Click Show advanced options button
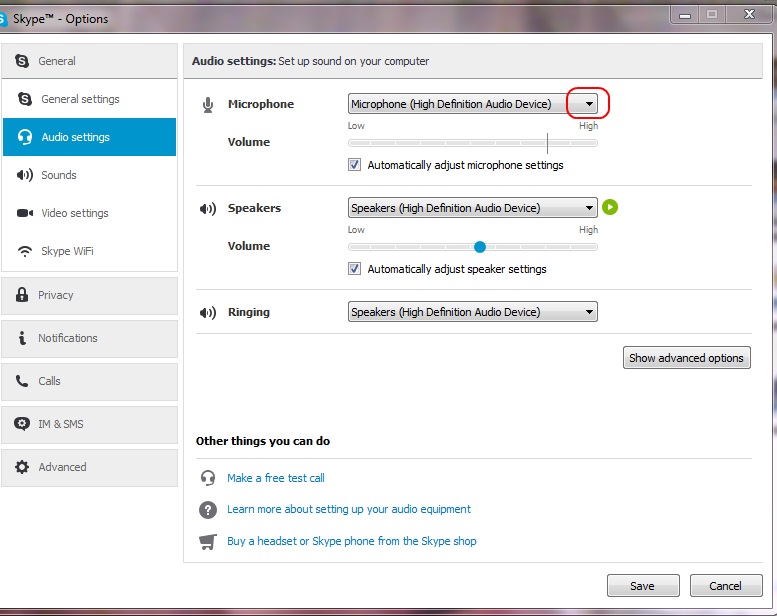 click(x=686, y=358)
